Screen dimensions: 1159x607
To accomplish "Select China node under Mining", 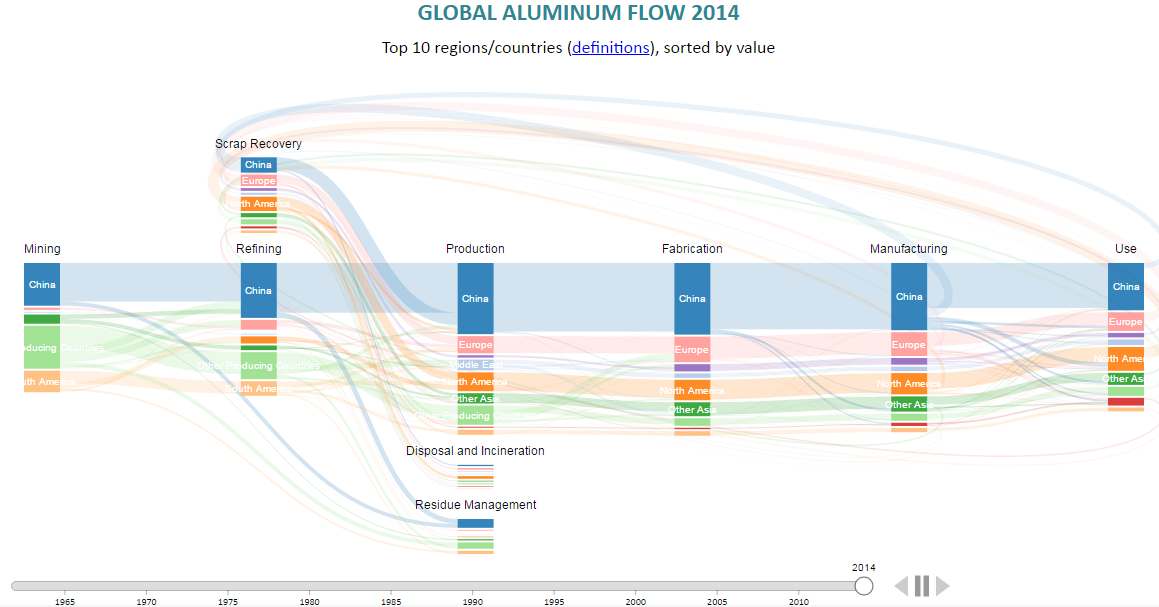I will [42, 284].
